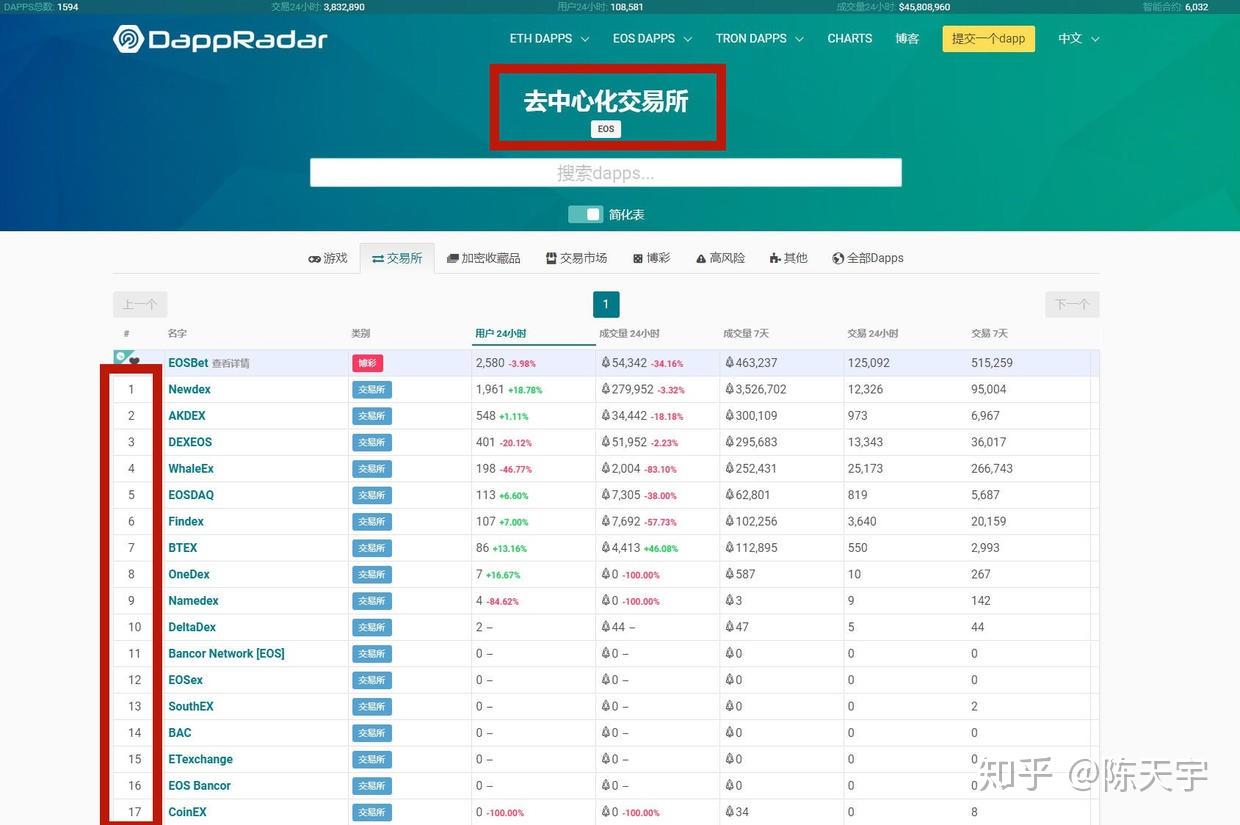Select page 1 in pagination

click(606, 304)
